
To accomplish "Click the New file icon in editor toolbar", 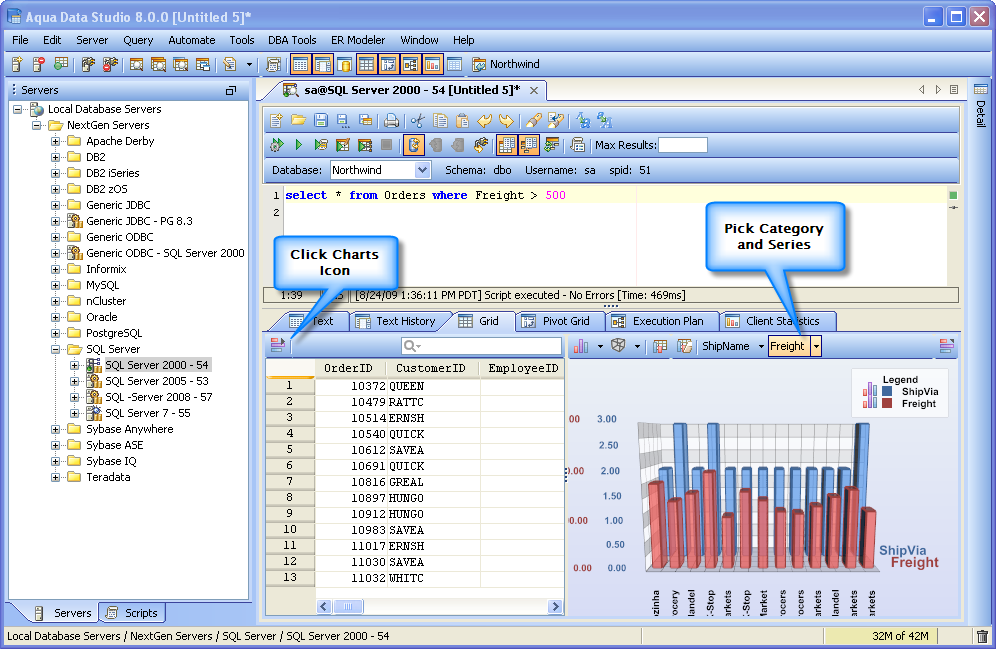I will point(276,121).
